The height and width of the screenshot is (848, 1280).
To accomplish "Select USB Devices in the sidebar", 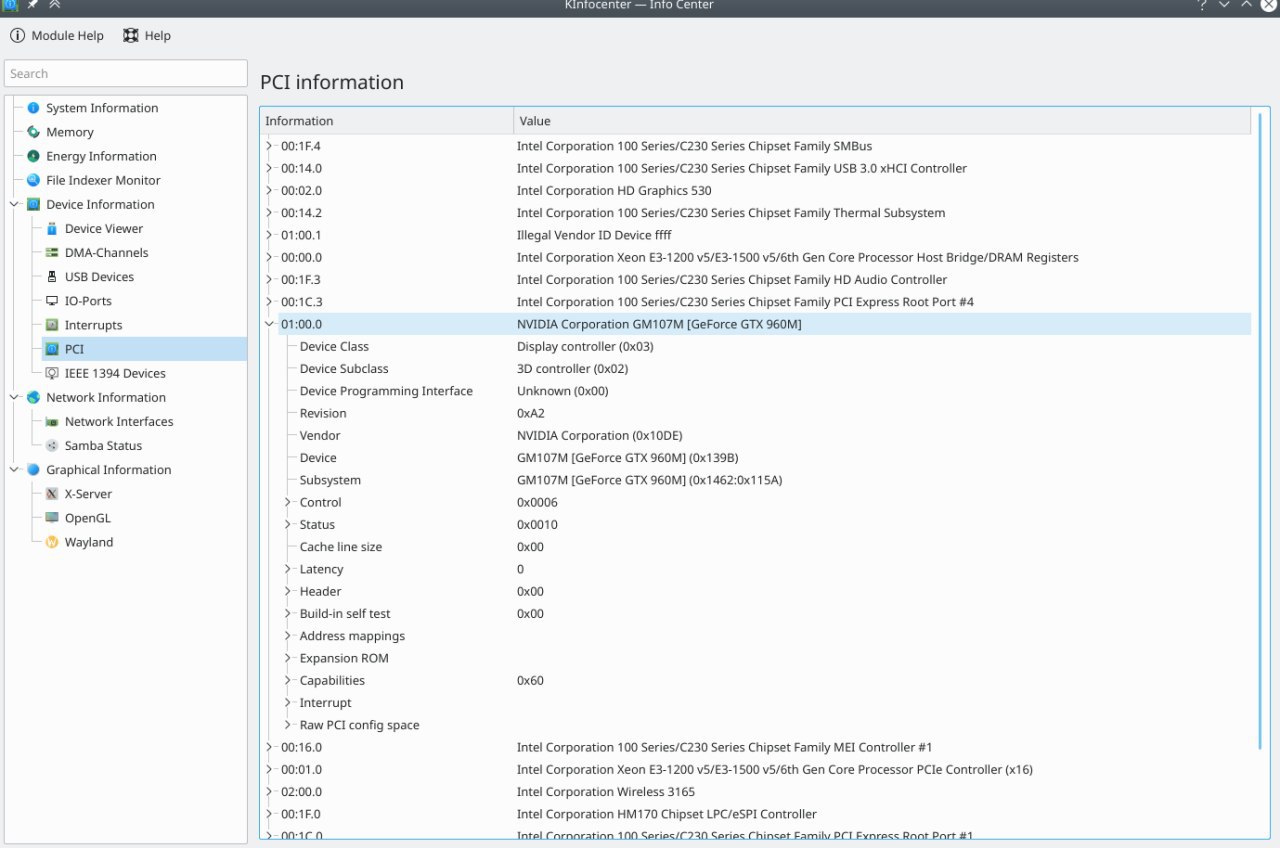I will coord(99,277).
